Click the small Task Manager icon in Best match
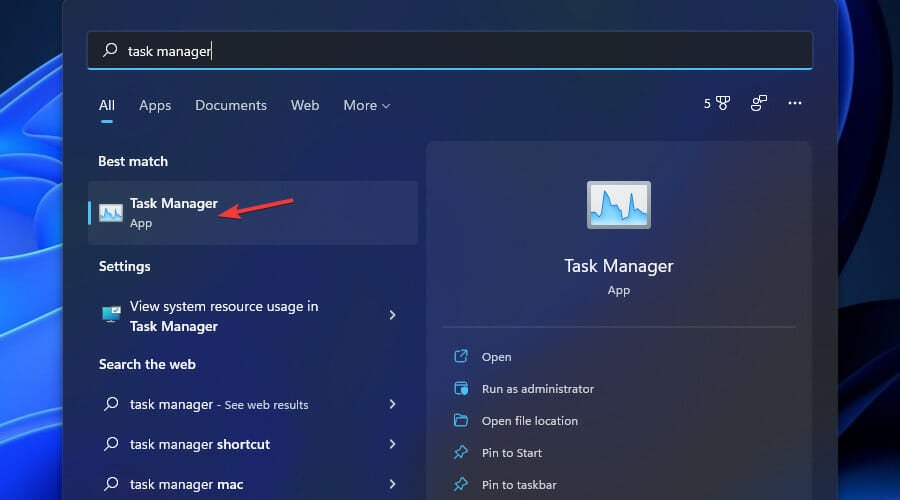This screenshot has height=500, width=900. point(111,213)
